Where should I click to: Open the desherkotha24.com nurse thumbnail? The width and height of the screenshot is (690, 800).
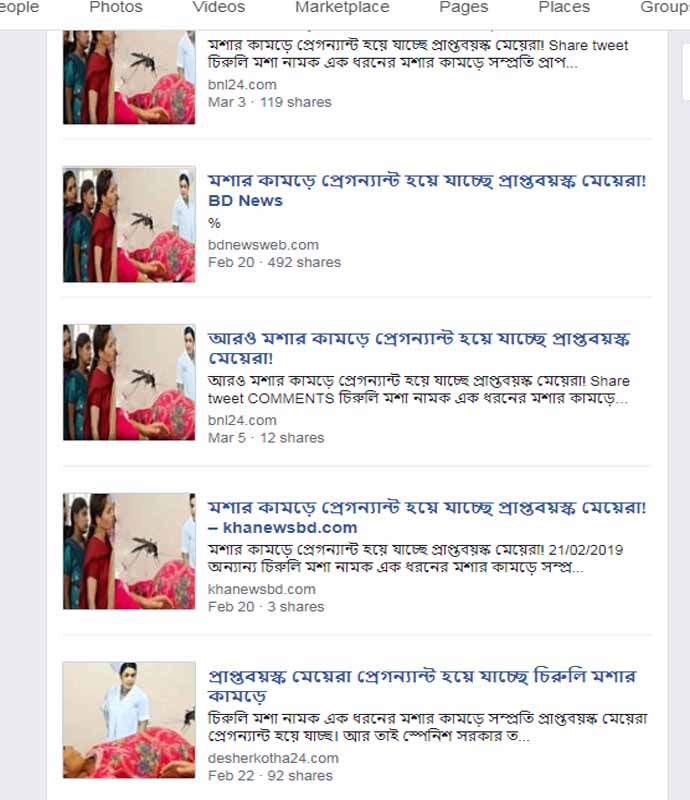pyautogui.click(x=129, y=720)
